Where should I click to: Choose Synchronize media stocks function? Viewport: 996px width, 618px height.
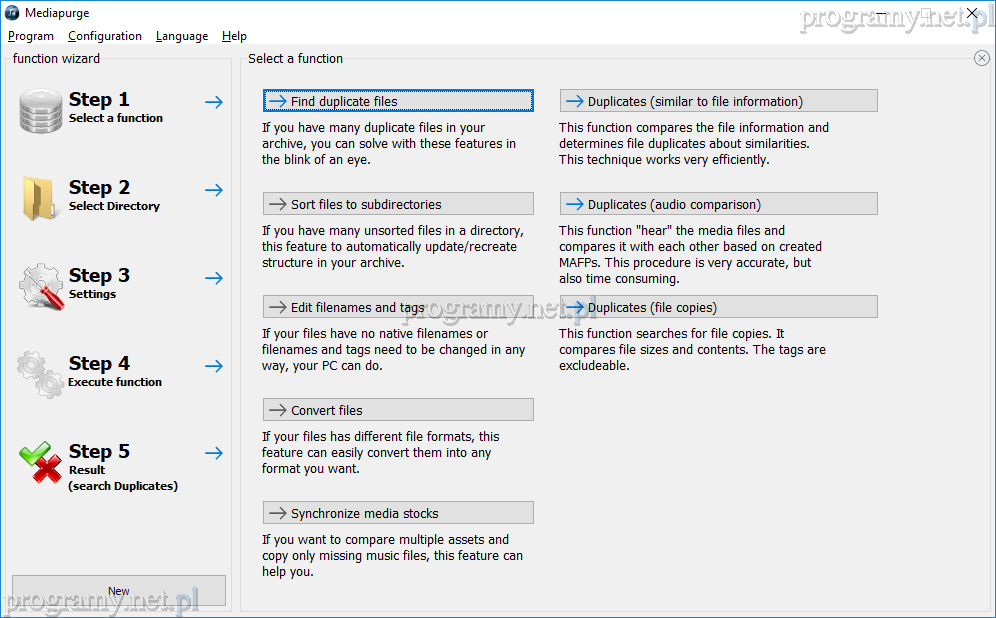(398, 513)
